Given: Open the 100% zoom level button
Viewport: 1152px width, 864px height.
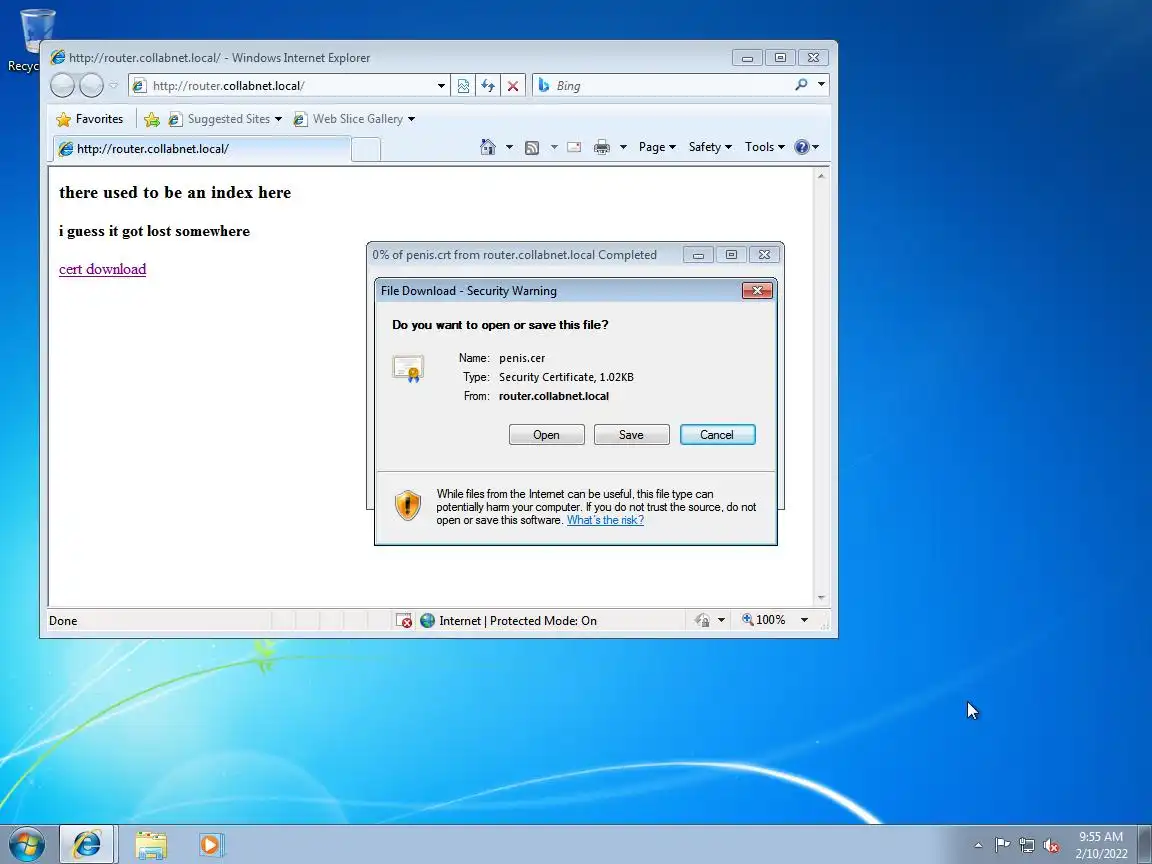Looking at the screenshot, I should (x=763, y=620).
